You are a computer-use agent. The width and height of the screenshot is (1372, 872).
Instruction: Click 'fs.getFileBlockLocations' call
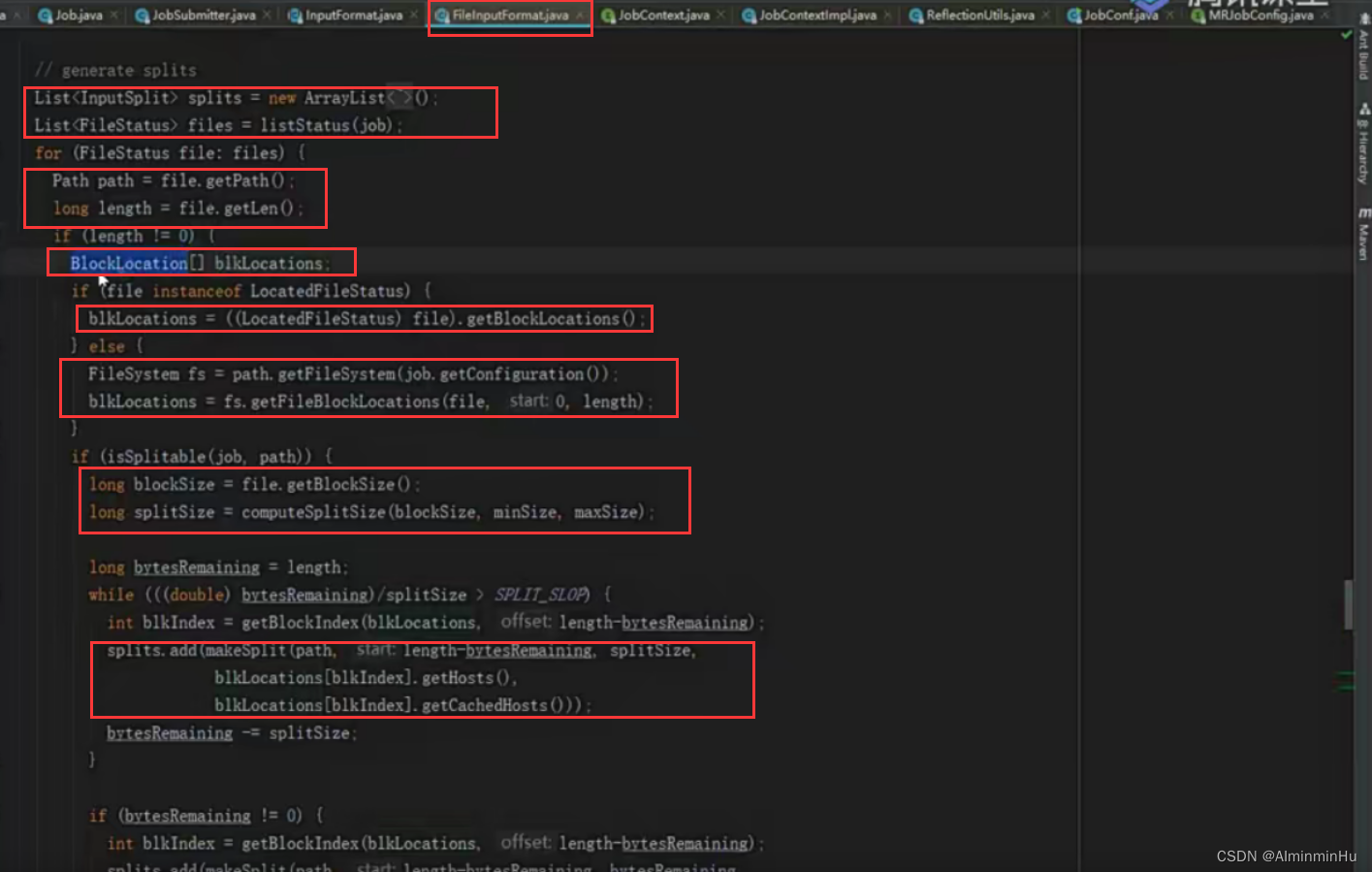[x=332, y=402]
